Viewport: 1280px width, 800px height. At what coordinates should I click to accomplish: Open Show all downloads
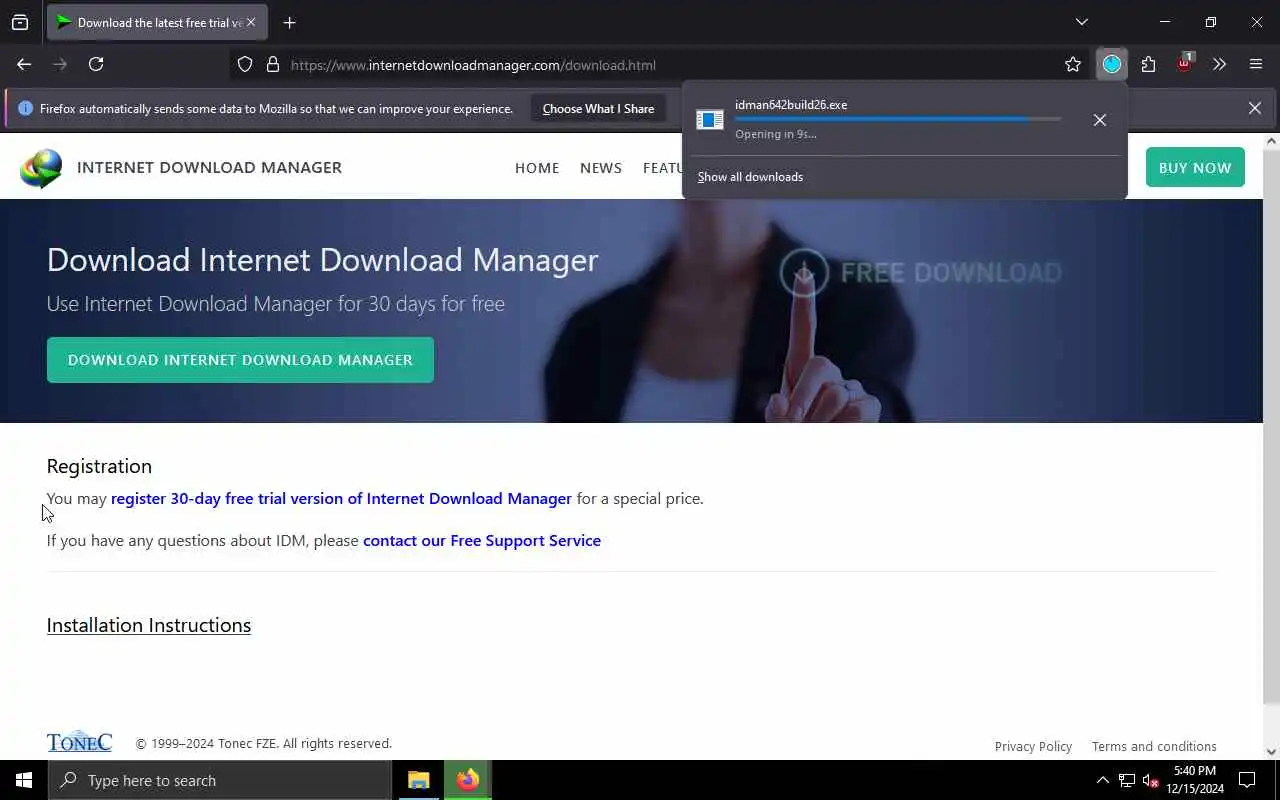point(750,177)
